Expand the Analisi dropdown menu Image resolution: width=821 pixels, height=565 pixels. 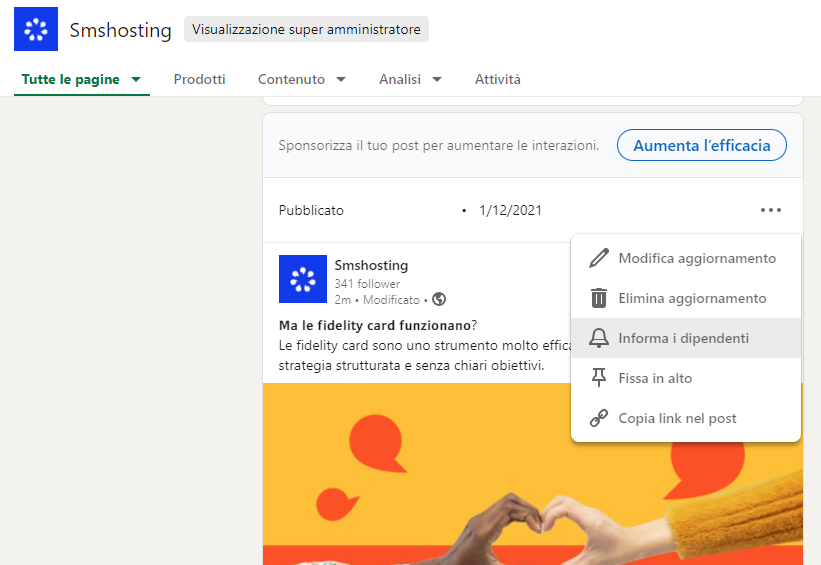437,80
